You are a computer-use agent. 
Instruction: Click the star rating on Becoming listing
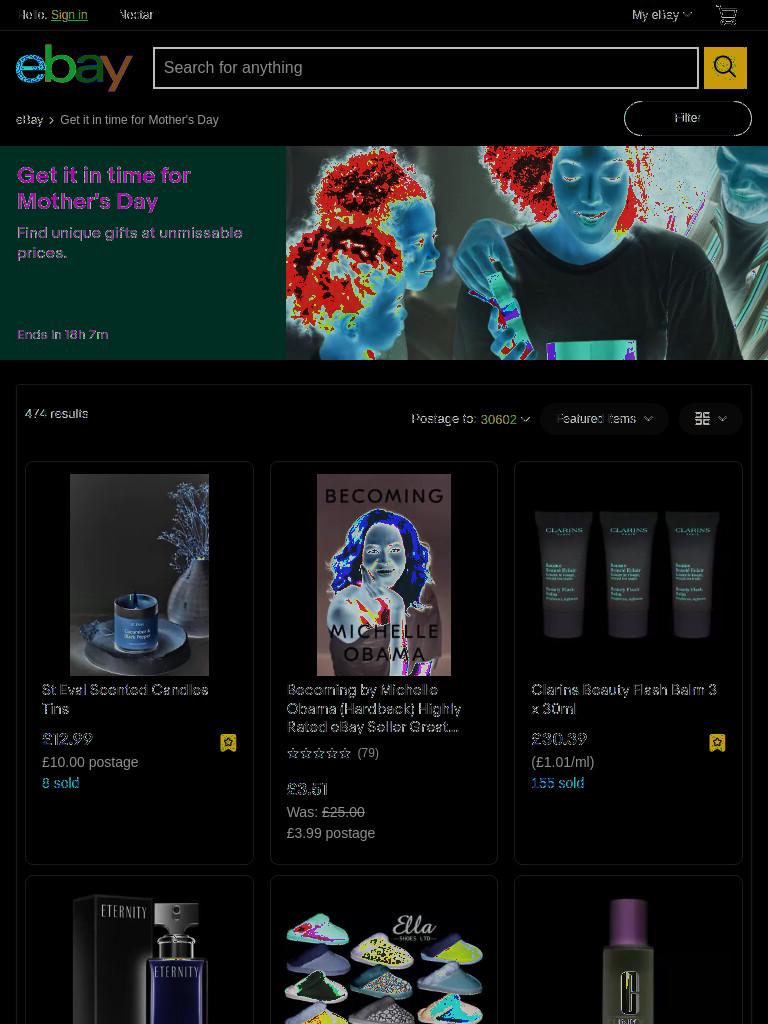[319, 753]
